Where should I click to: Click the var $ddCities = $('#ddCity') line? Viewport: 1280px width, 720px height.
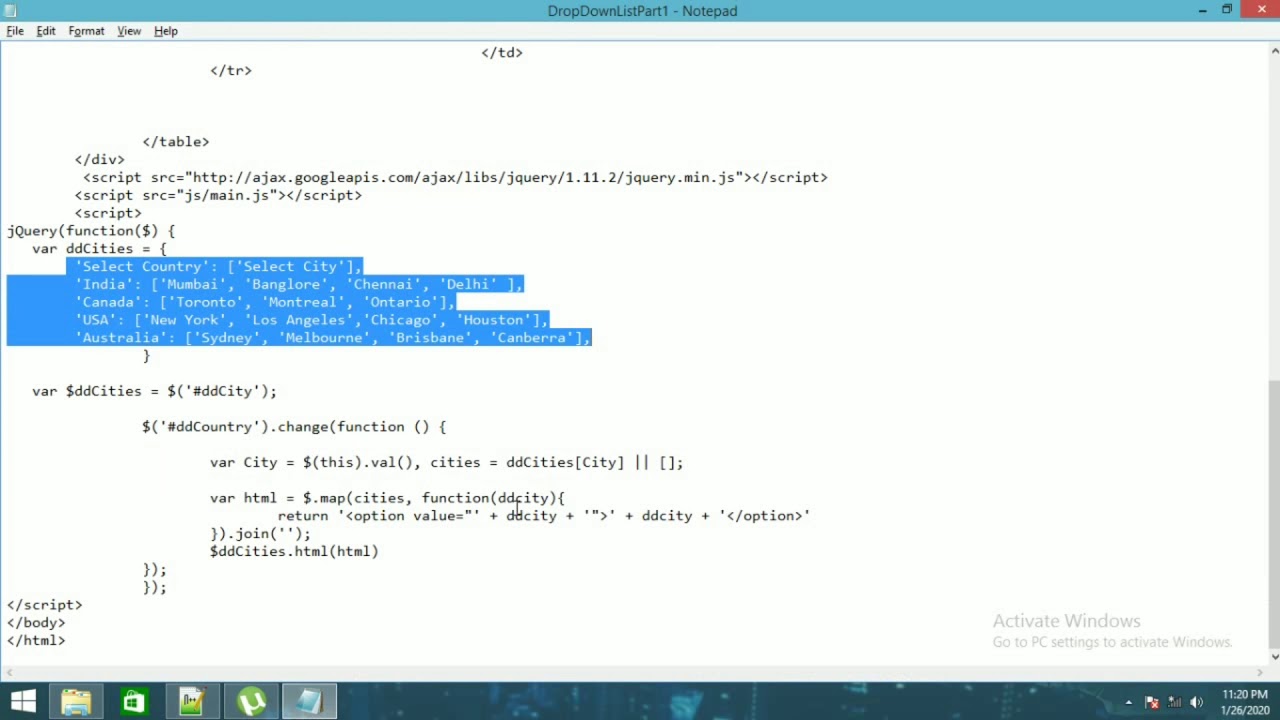point(154,391)
